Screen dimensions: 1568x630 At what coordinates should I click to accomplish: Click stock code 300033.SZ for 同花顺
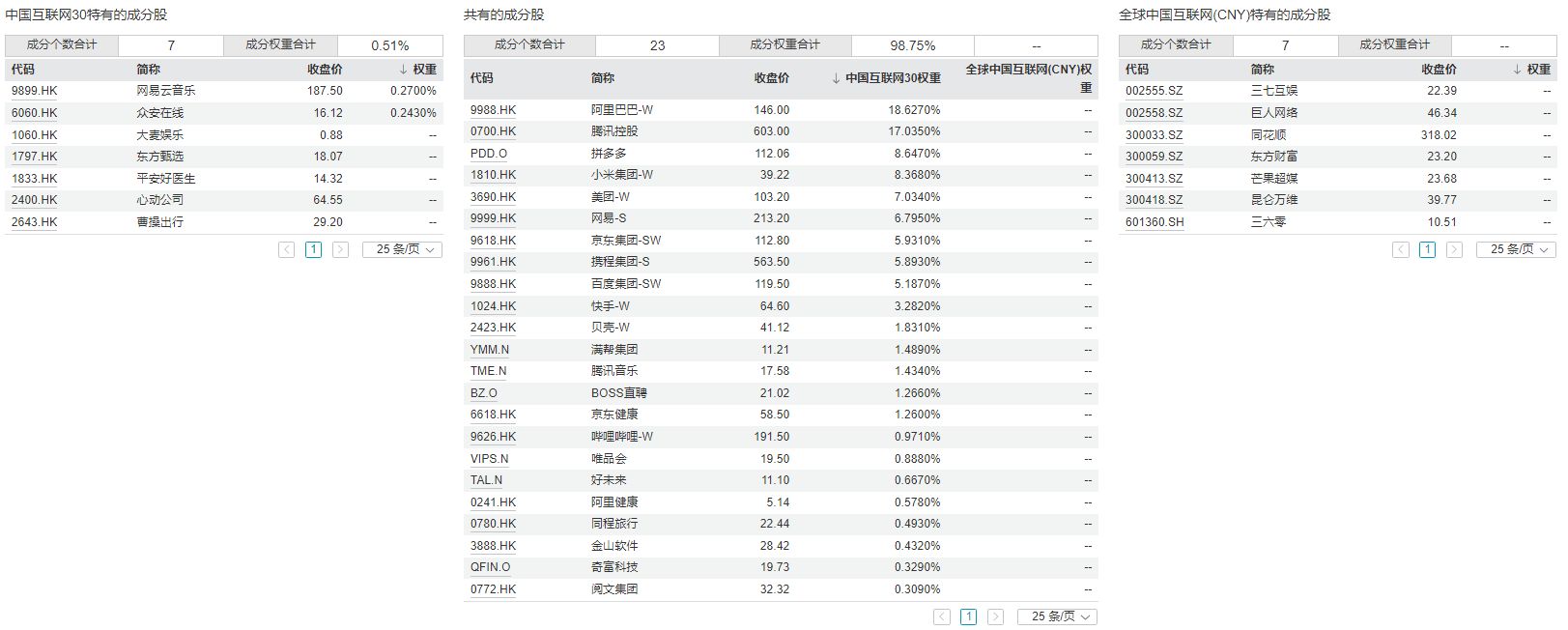coord(1154,135)
